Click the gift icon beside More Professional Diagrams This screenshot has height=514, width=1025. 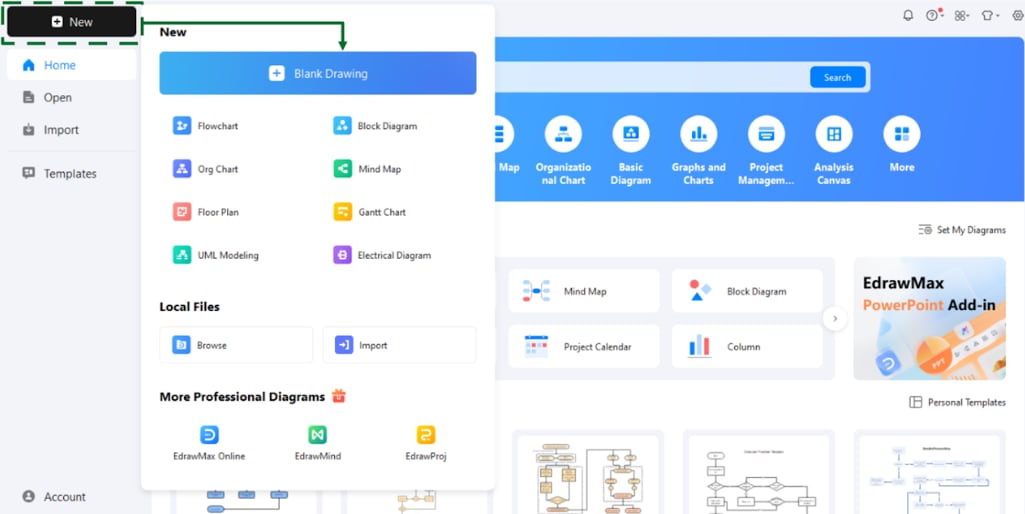[339, 396]
